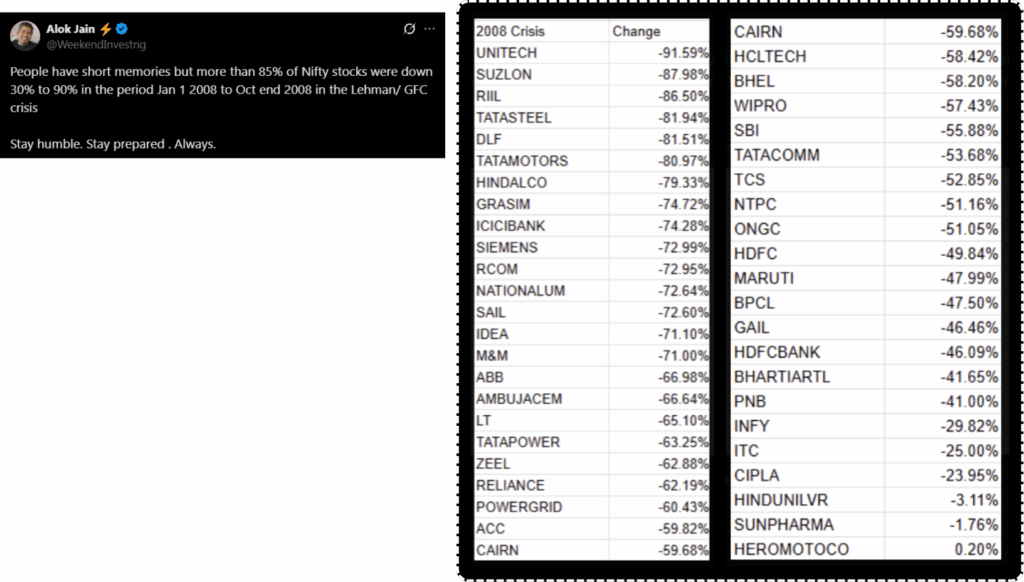The height and width of the screenshot is (582, 1024).
Task: Click the UNITECH row cell
Action: pos(541,53)
